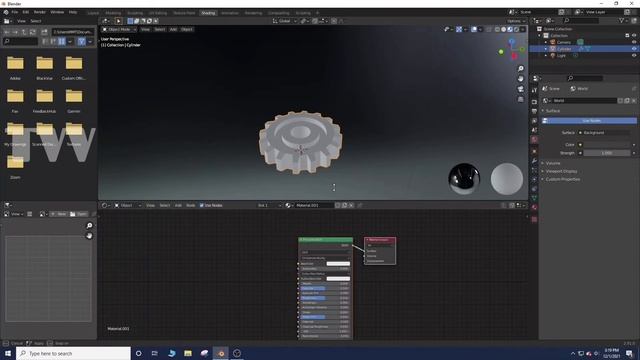Select the tweak cursor tool in header
The height and width of the screenshot is (360, 640).
[x=118, y=21]
